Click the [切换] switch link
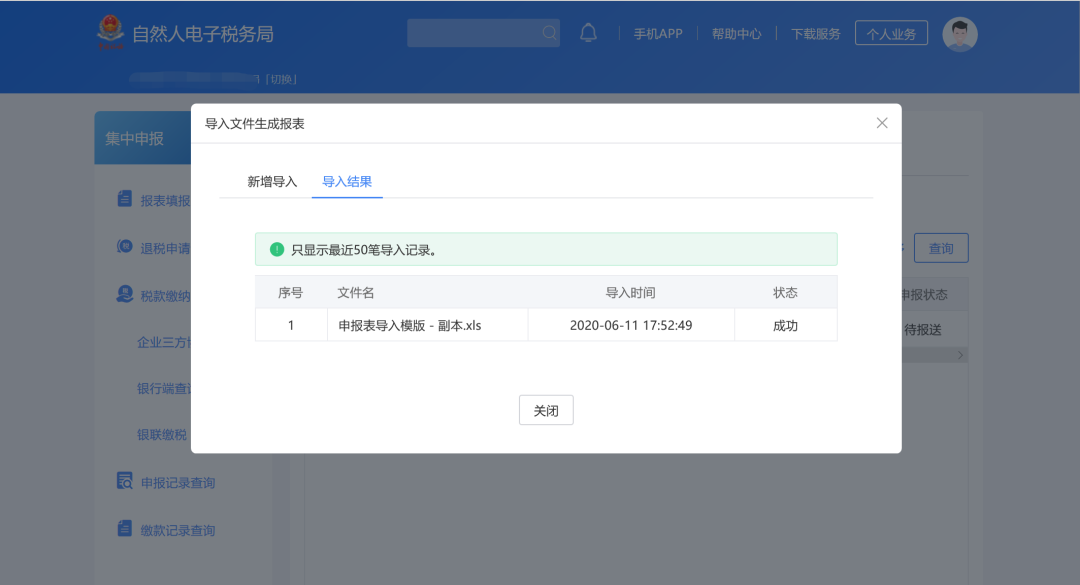1080x585 pixels. click(281, 79)
